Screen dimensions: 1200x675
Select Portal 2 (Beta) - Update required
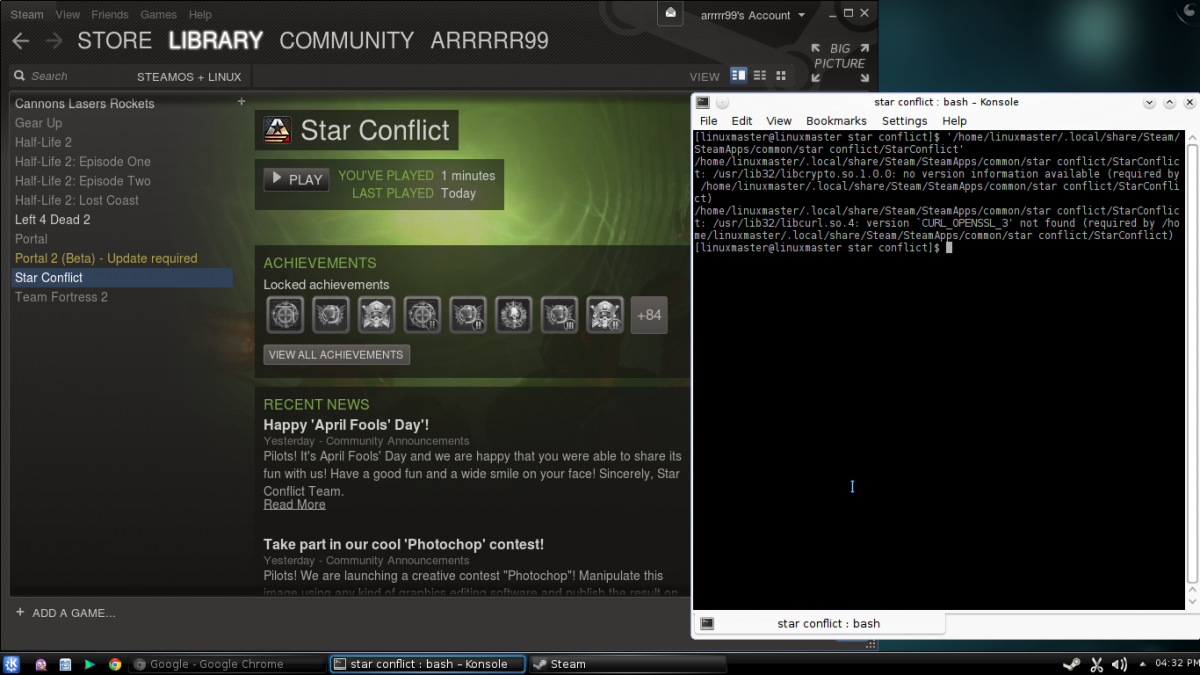(x=106, y=258)
